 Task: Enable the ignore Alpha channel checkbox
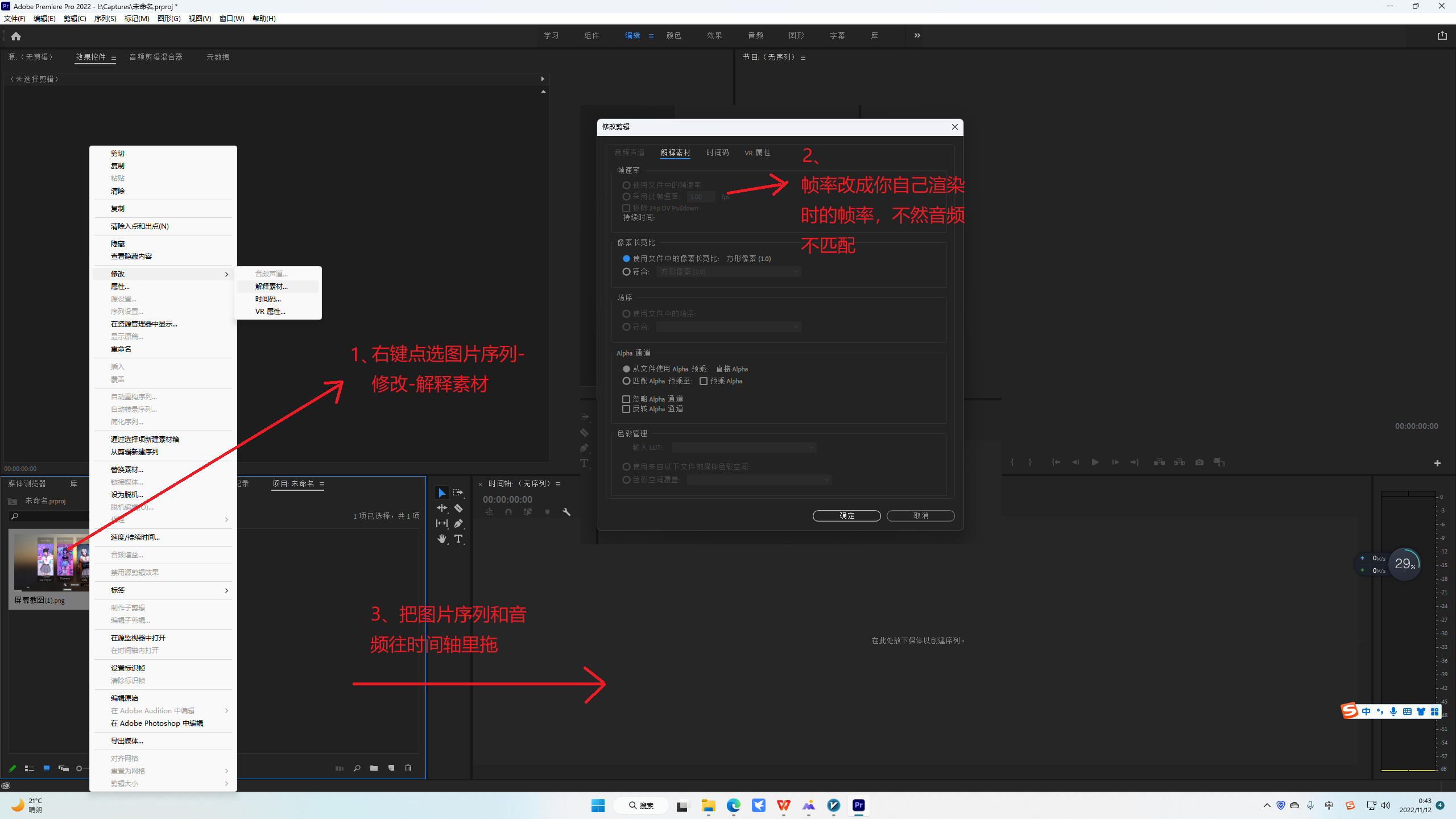click(x=626, y=399)
